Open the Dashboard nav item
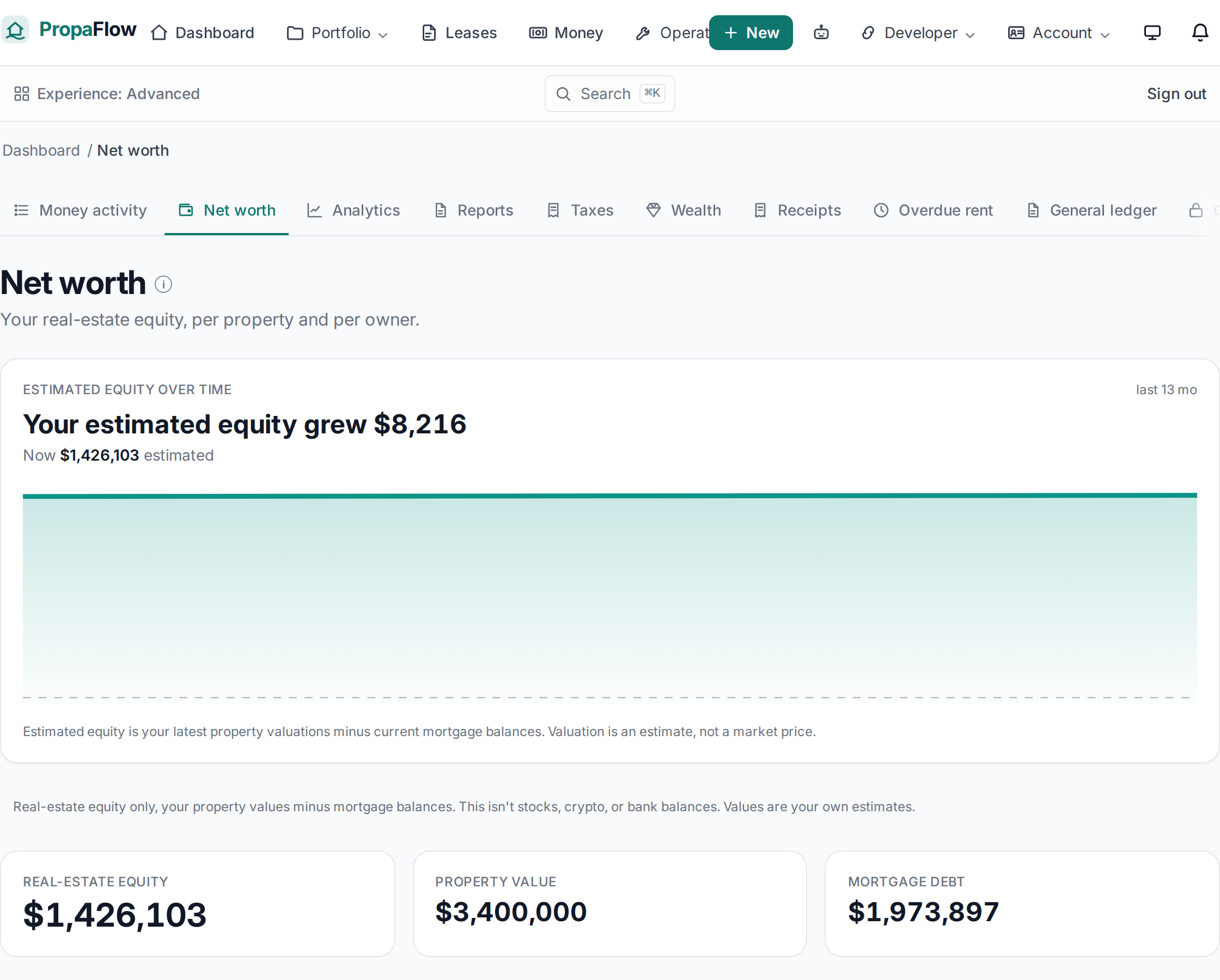Viewport: 1220px width, 980px height. point(203,33)
